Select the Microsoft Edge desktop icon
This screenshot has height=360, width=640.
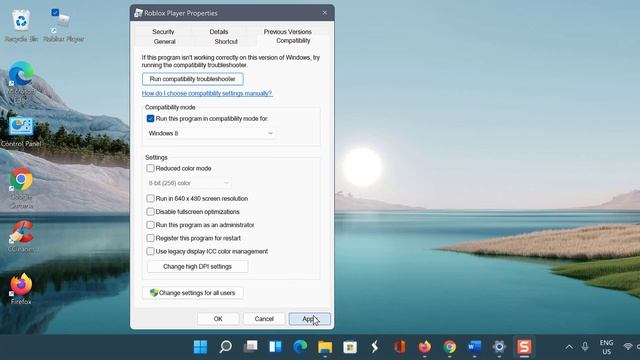pyautogui.click(x=21, y=82)
